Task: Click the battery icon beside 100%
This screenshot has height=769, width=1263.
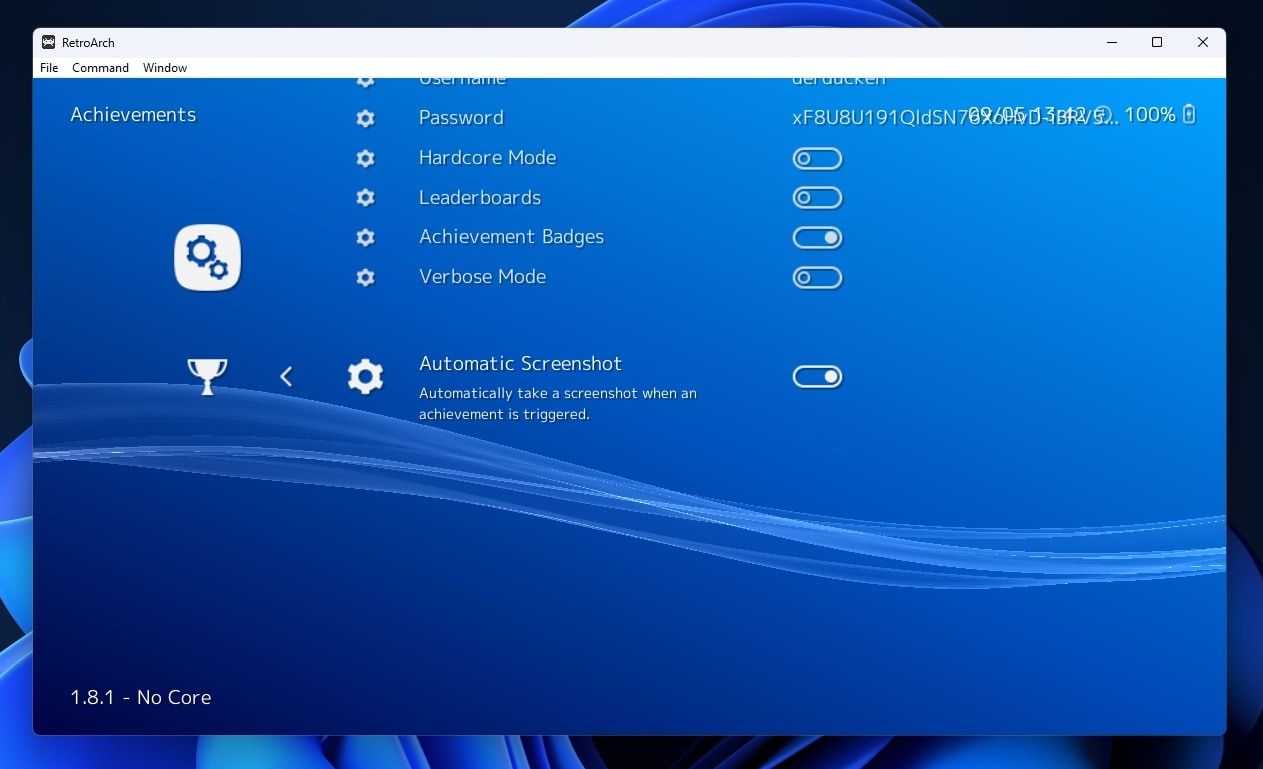Action: pyautogui.click(x=1189, y=114)
